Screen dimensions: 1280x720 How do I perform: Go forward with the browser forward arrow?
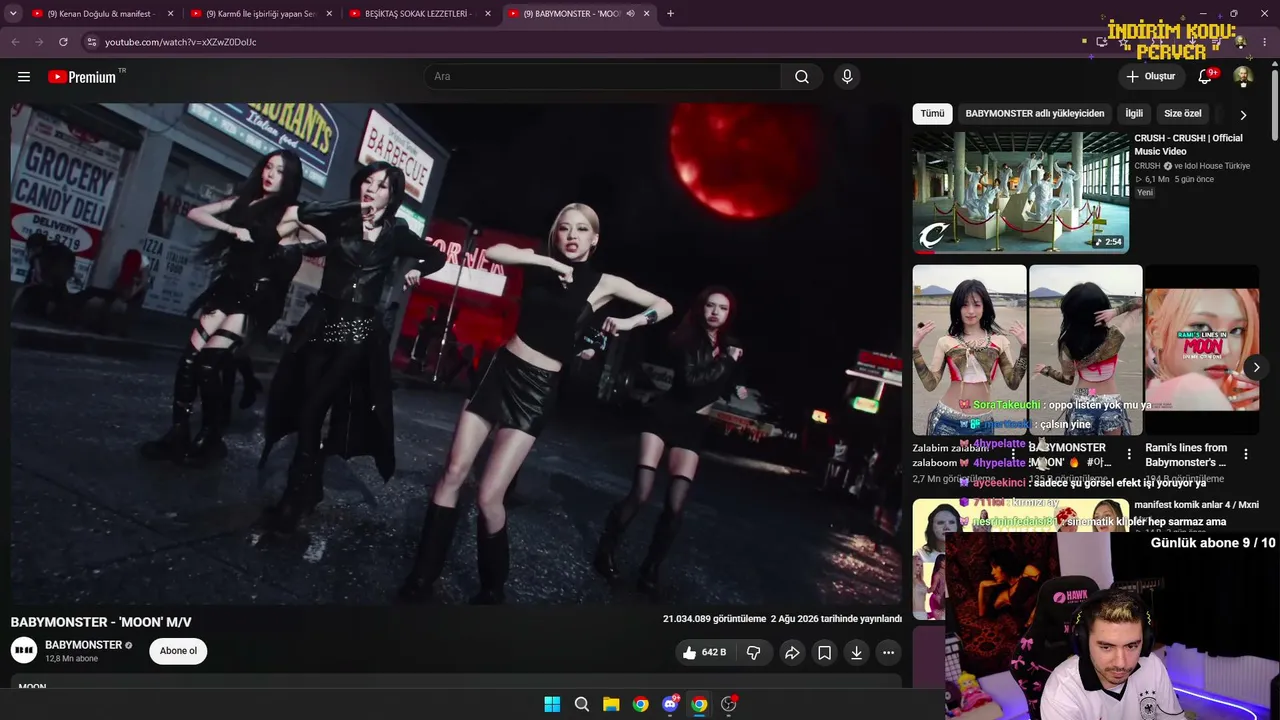coord(39,42)
